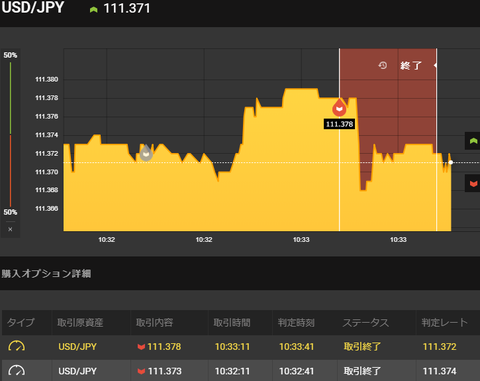Click the 終了 label in red zone
Viewport: 480px width, 381px height.
[x=411, y=66]
